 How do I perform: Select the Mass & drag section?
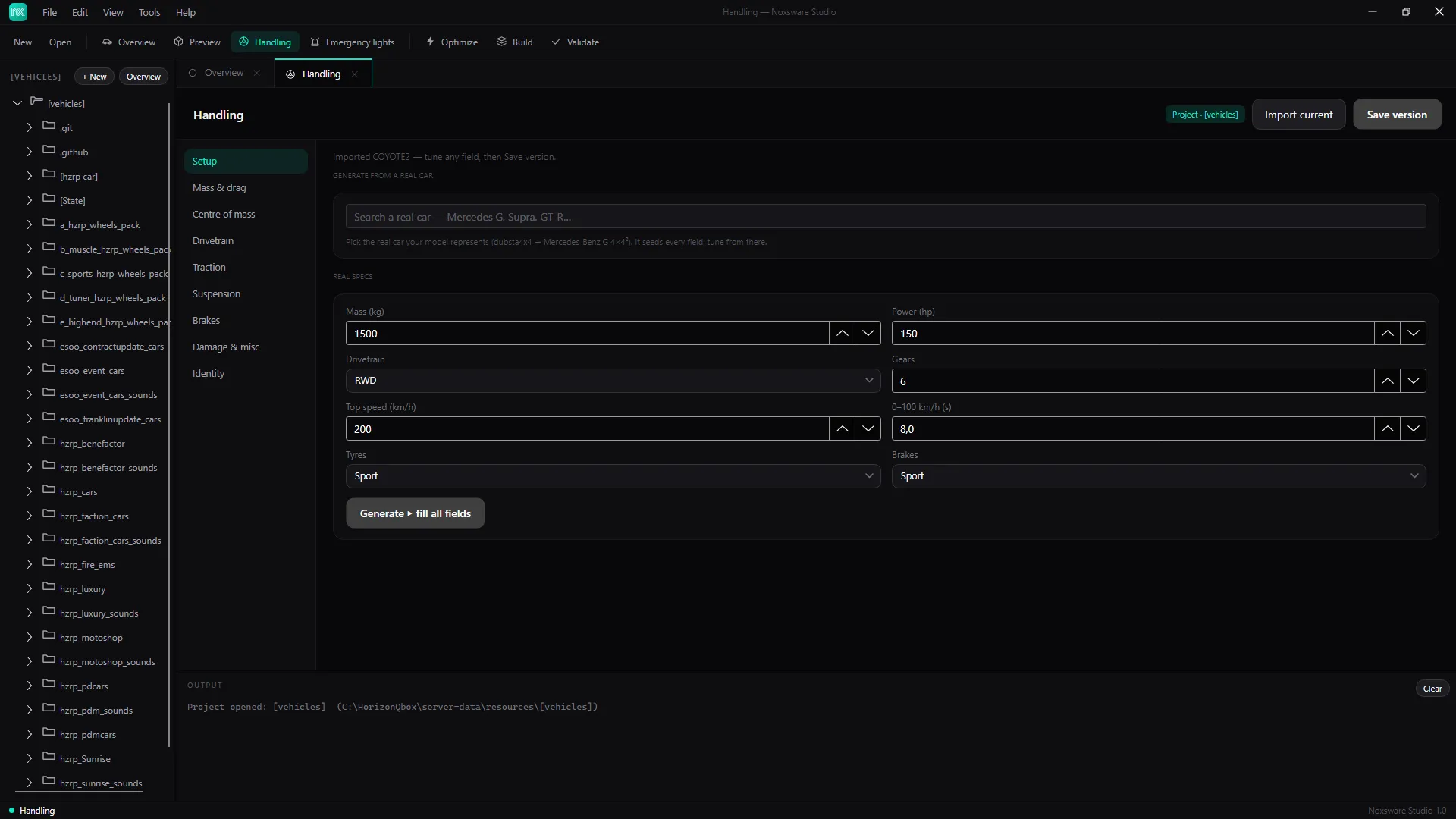point(246,188)
